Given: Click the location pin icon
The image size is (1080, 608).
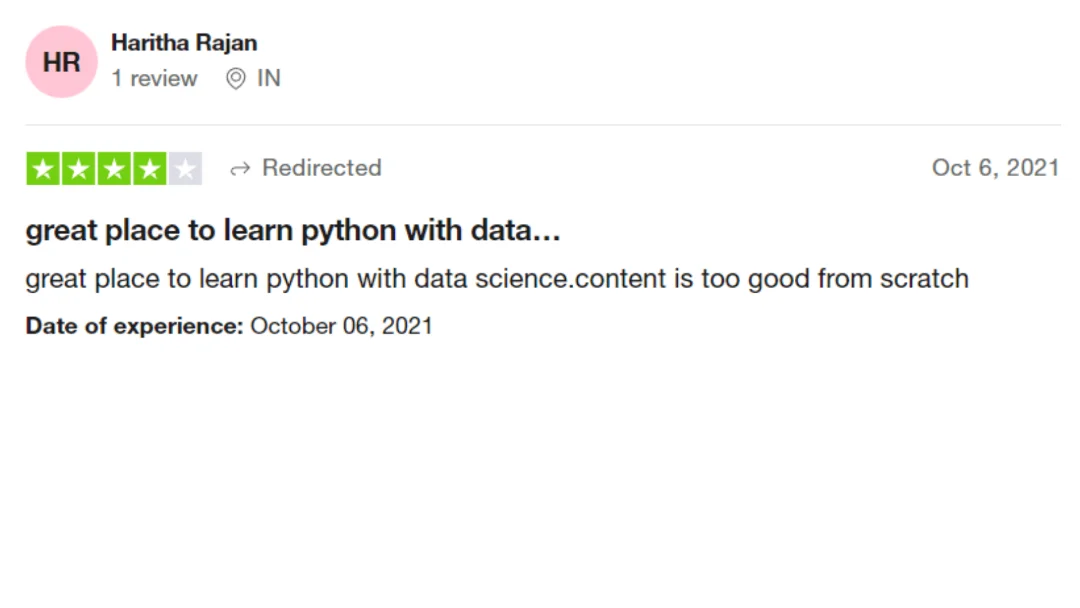Looking at the screenshot, I should (x=236, y=78).
